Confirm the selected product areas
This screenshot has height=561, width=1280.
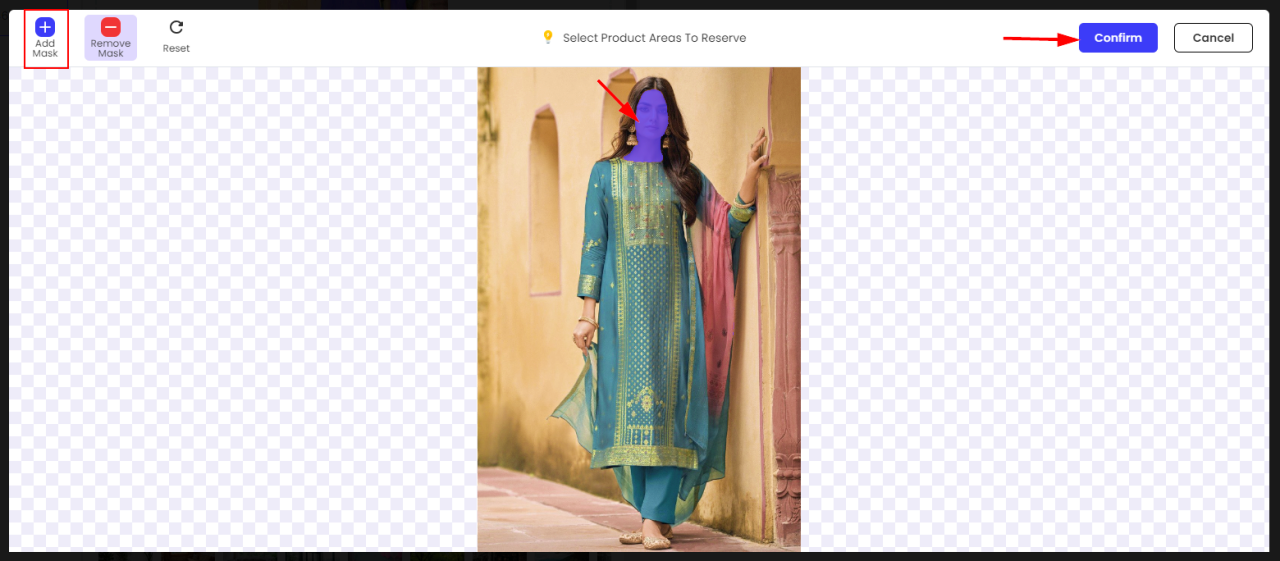tap(1118, 38)
